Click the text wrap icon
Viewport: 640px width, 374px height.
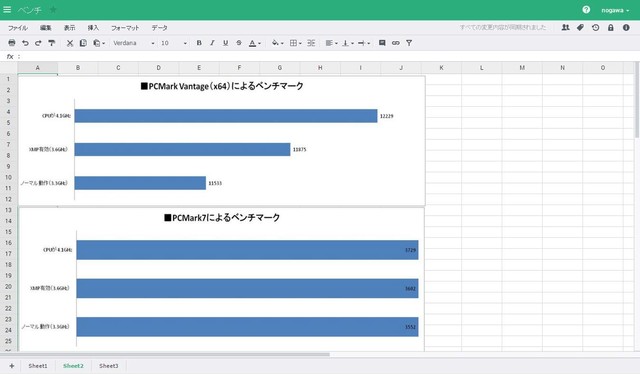362,43
